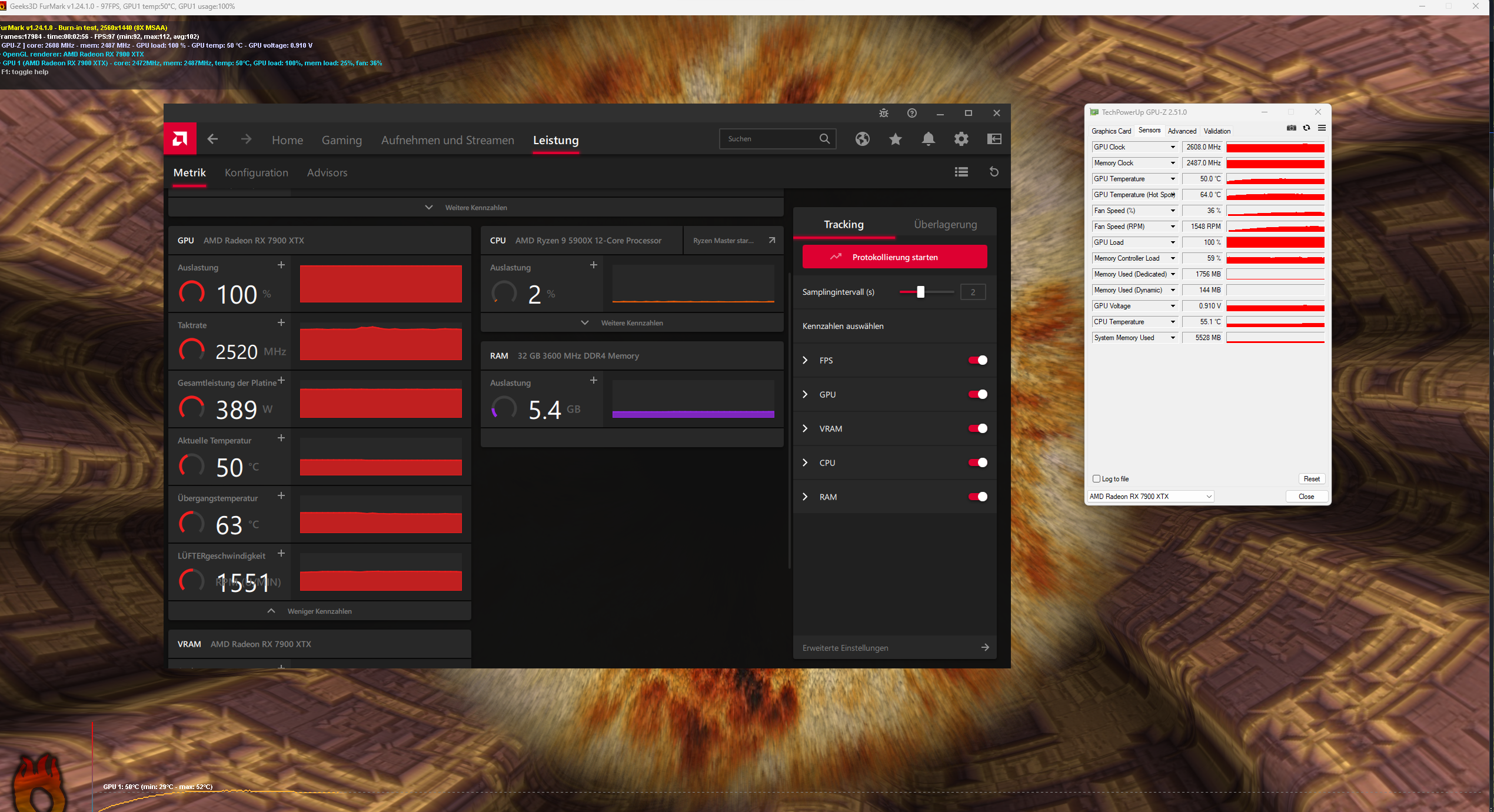The width and height of the screenshot is (1494, 812).
Task: Switch to the Gaming tab
Action: point(341,140)
